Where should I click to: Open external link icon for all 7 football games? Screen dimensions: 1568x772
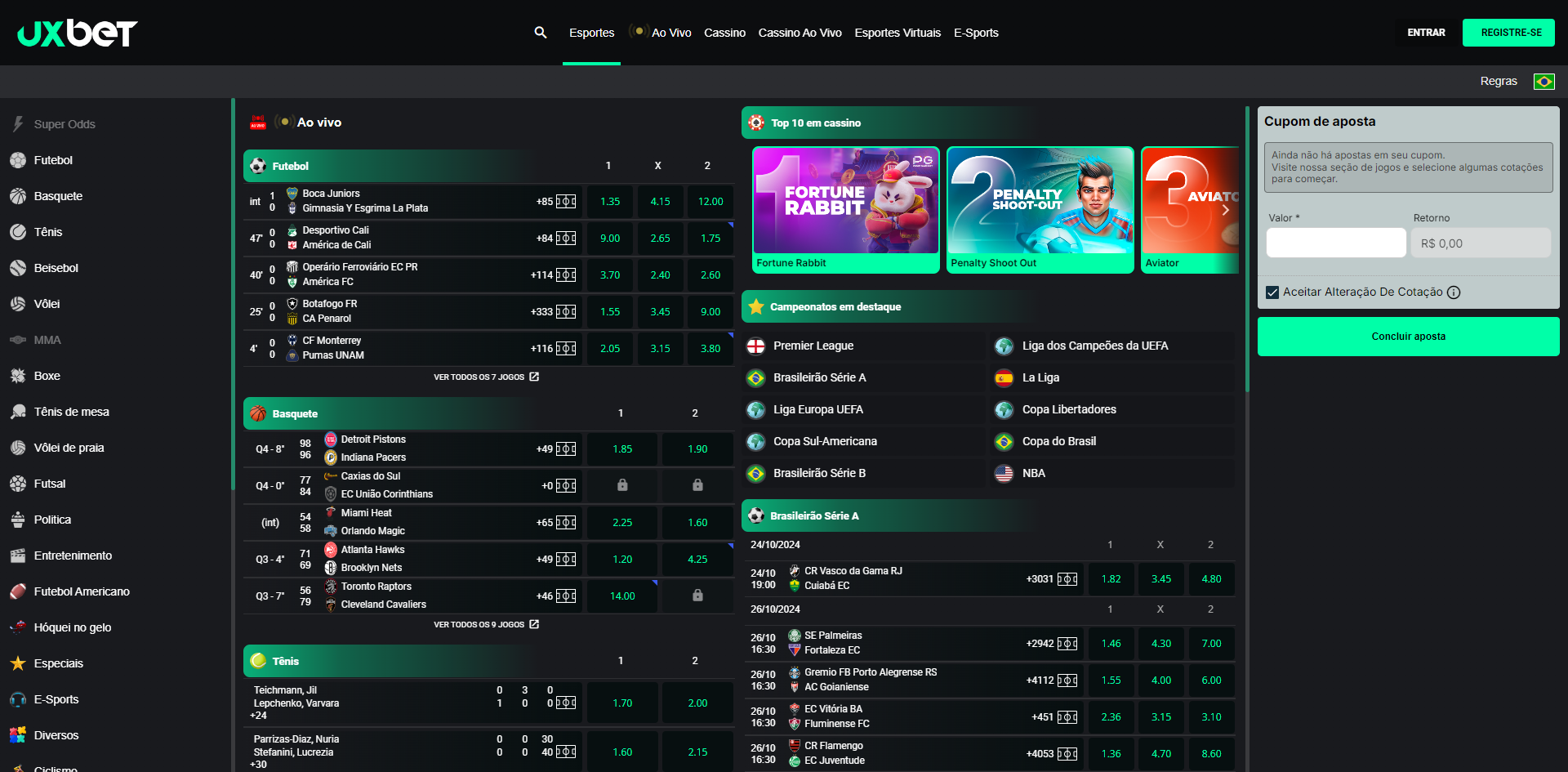(534, 377)
